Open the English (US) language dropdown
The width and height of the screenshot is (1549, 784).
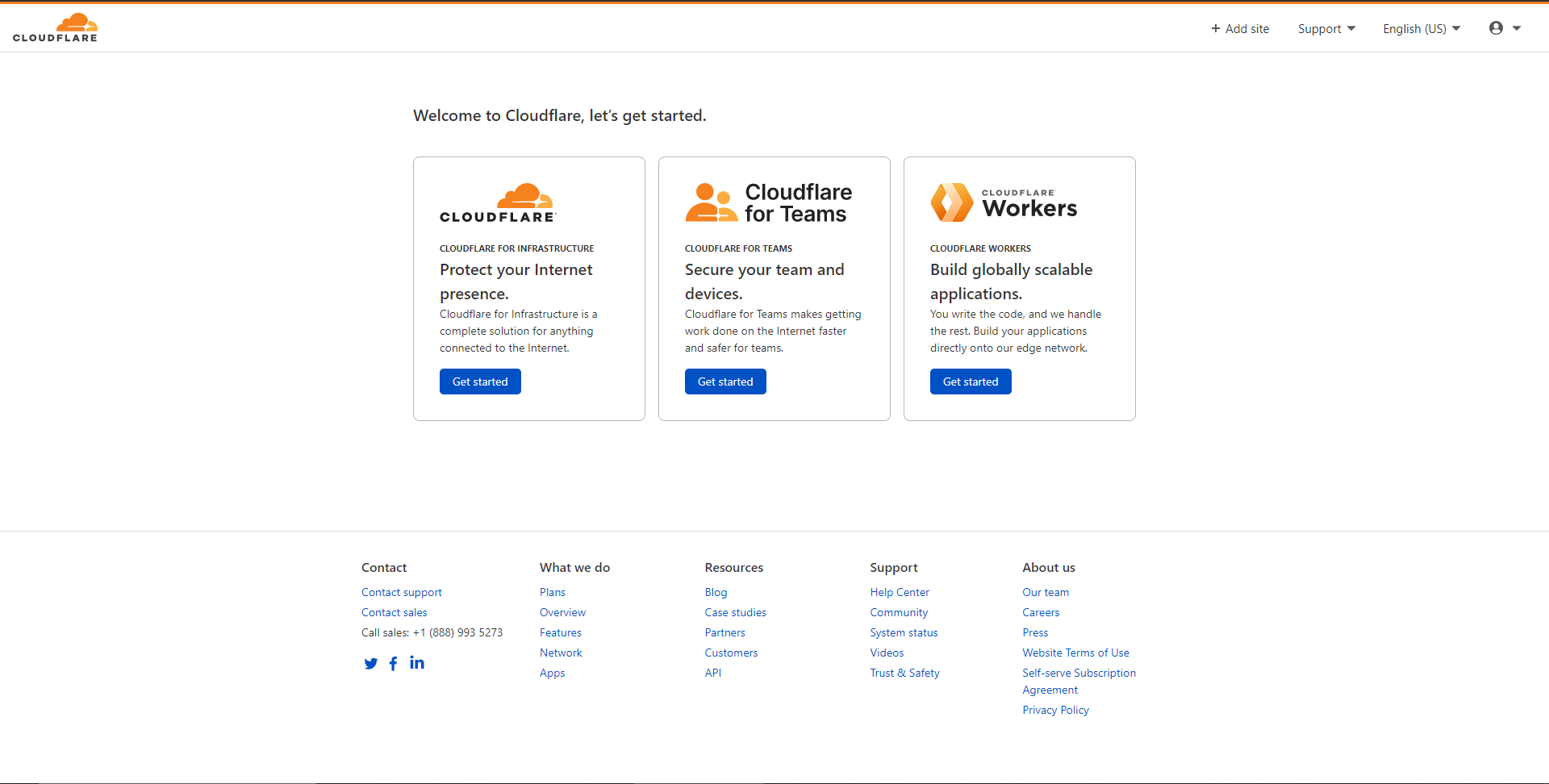[1422, 29]
